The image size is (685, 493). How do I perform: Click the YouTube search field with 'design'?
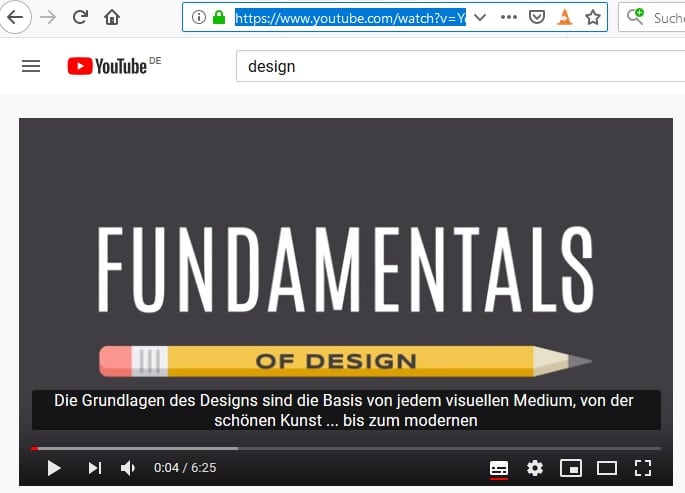450,67
